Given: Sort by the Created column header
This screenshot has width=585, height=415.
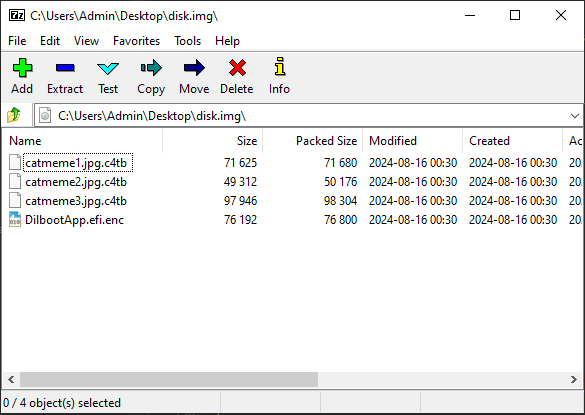Looking at the screenshot, I should coord(513,141).
